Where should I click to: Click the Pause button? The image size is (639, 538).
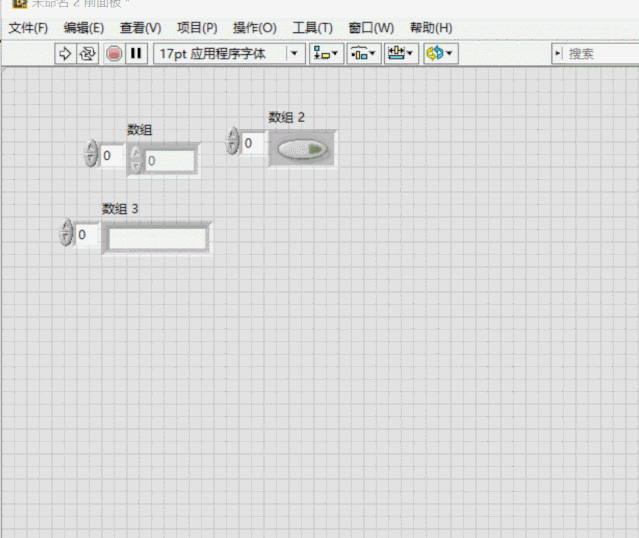tap(136, 53)
